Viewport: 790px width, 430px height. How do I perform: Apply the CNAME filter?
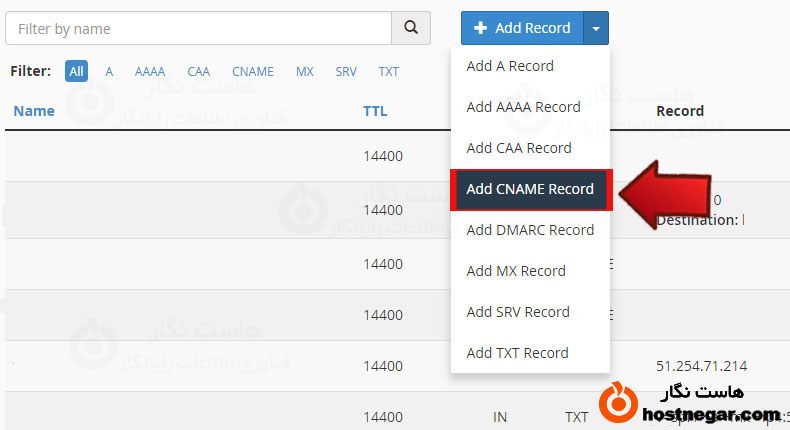coord(252,71)
